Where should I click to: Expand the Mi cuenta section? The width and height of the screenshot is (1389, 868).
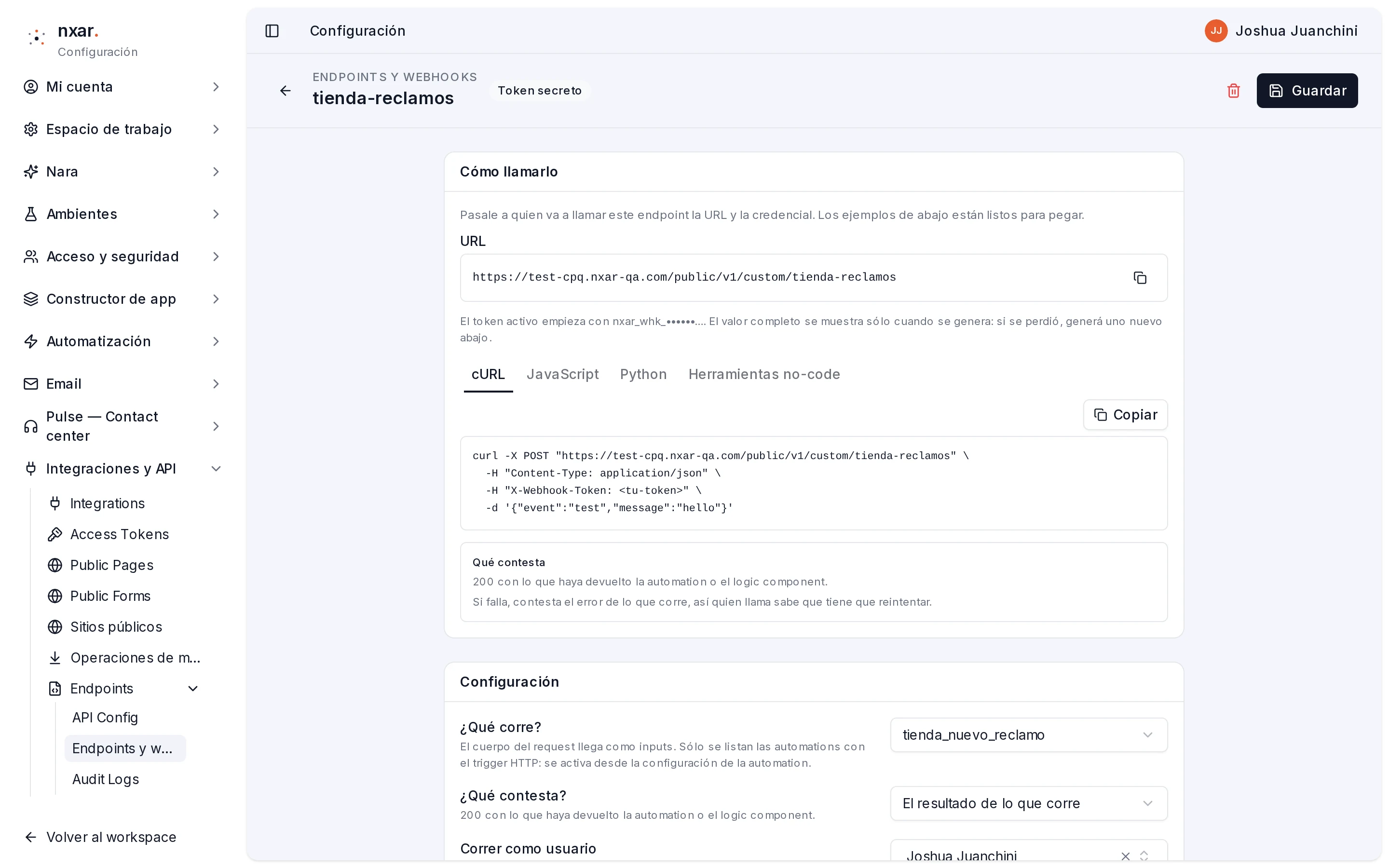tap(122, 87)
